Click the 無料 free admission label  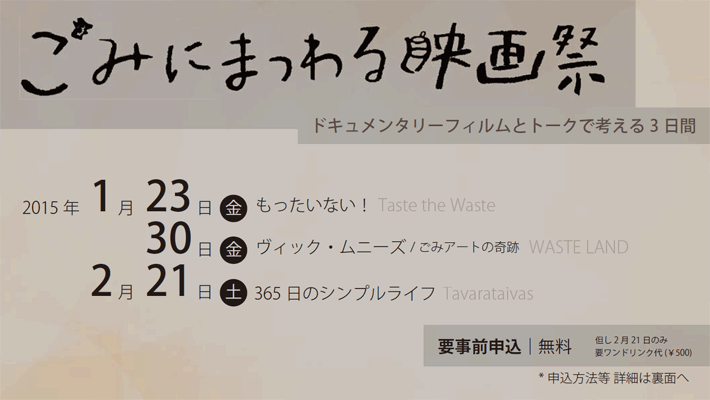(555, 347)
